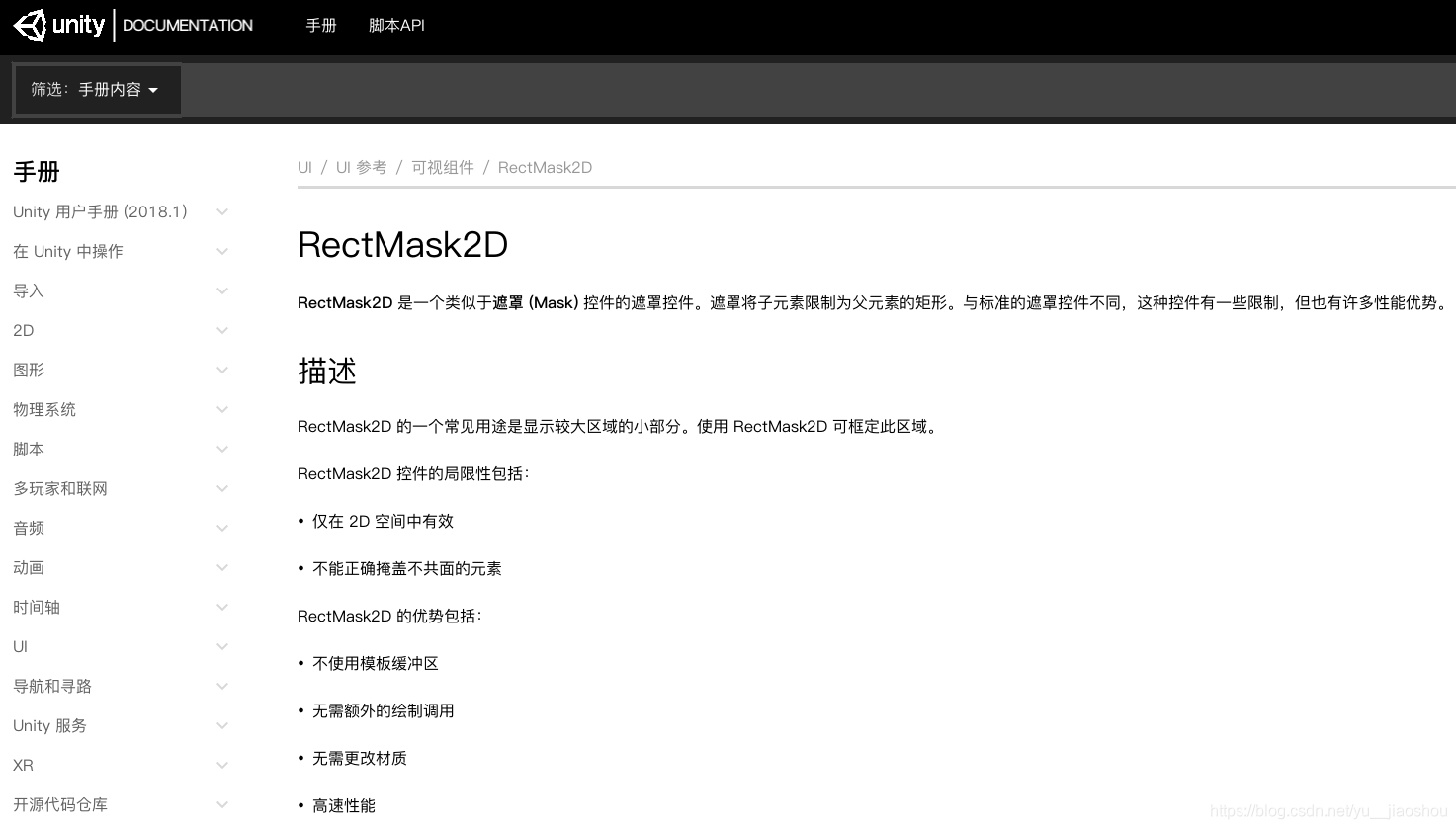Open the 筛选: 手册内容 filter dropdown
The image size is (1456, 829).
(96, 90)
